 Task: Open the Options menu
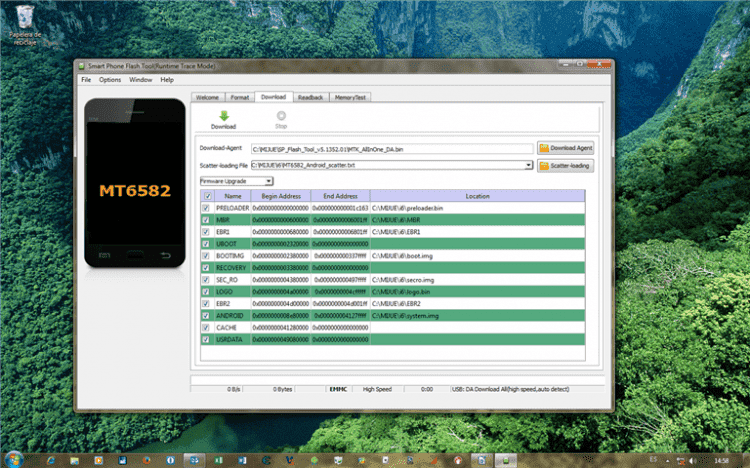[110, 80]
